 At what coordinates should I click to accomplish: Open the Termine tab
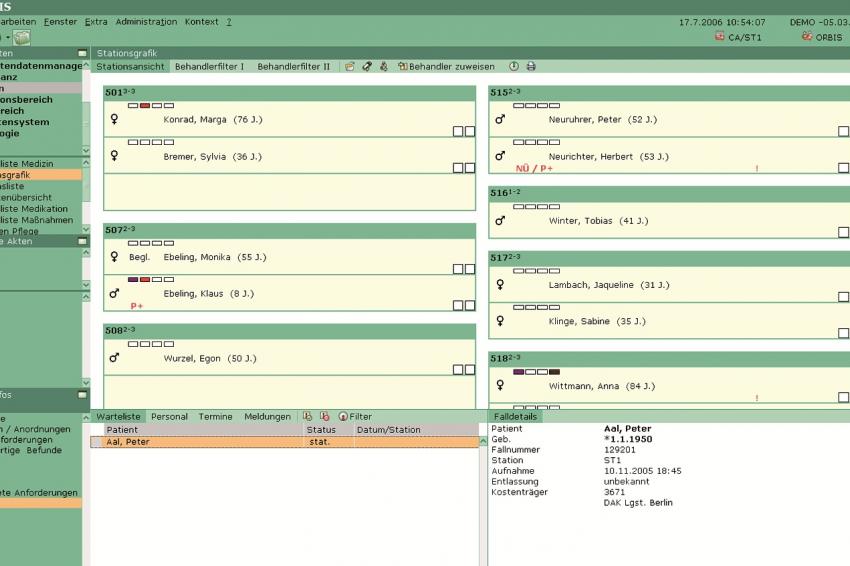pos(215,416)
